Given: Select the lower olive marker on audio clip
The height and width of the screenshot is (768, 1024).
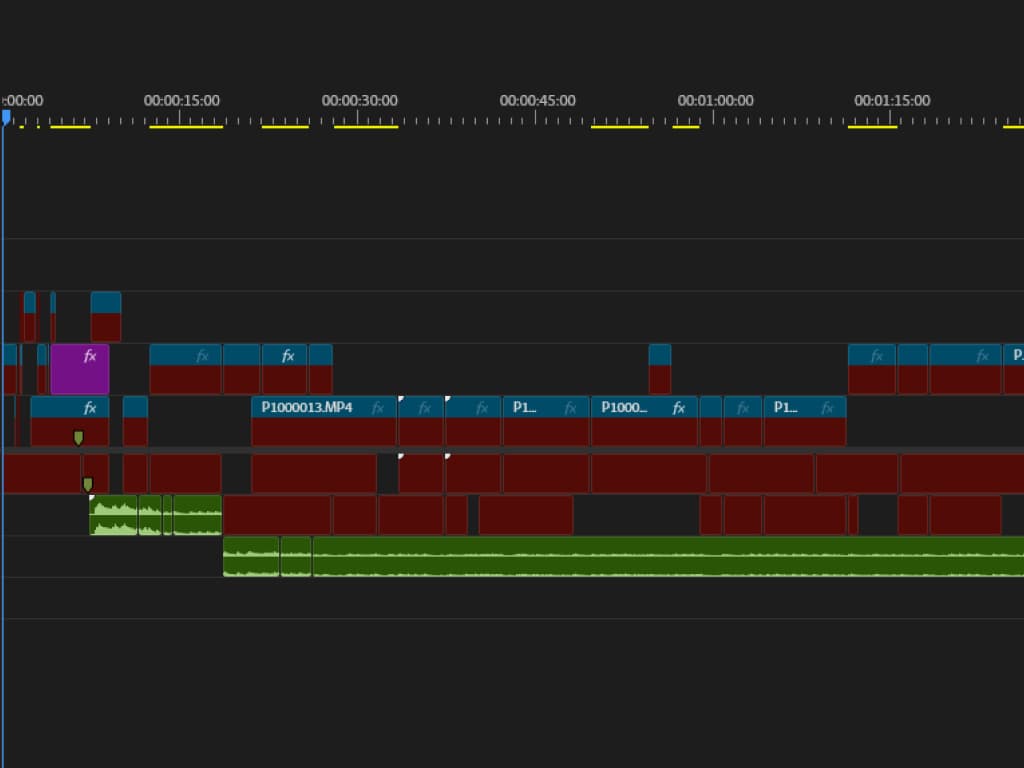Looking at the screenshot, I should tap(87, 484).
